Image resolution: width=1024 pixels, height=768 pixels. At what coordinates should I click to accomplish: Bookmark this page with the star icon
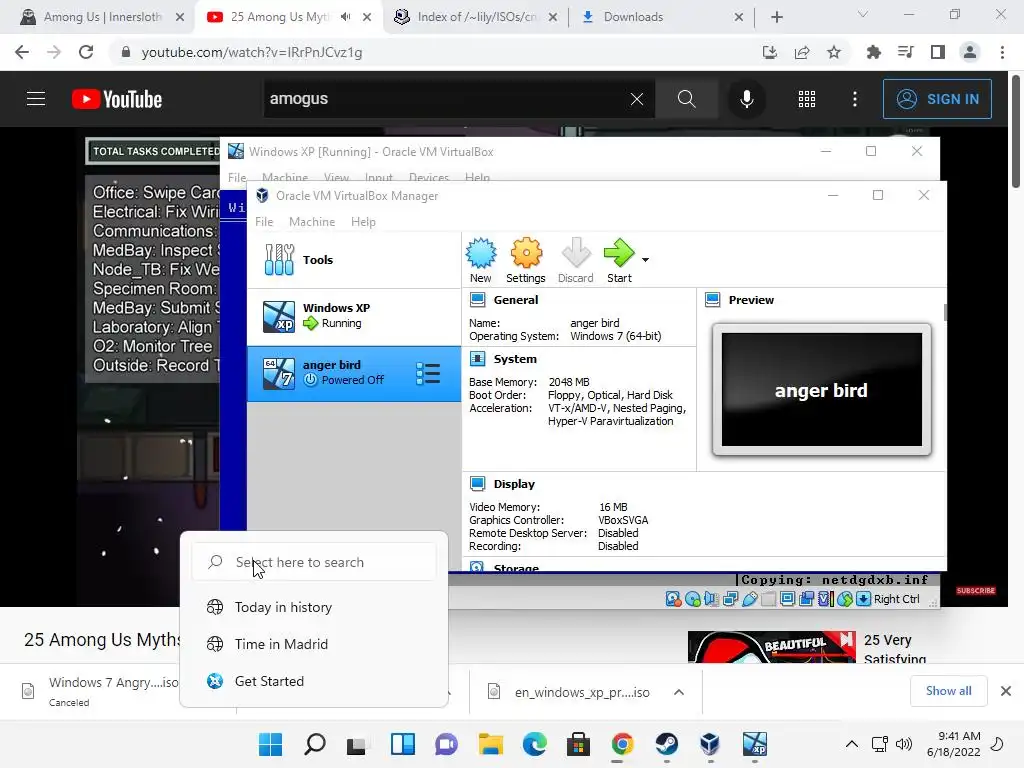[834, 52]
